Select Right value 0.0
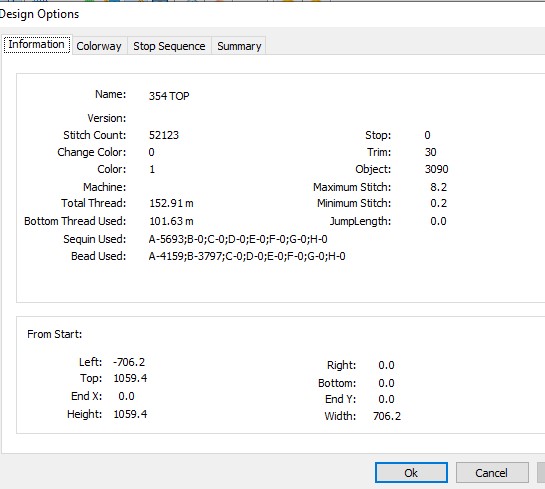545x489 pixels. (x=386, y=365)
